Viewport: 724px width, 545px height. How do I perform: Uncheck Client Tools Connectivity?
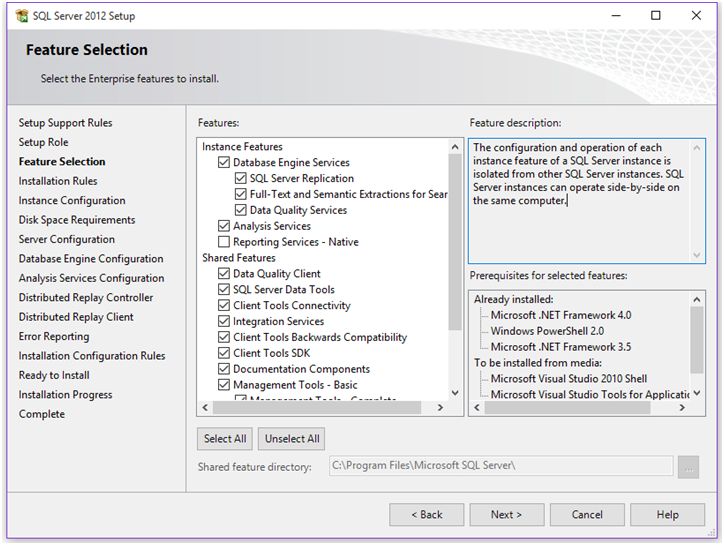pos(224,305)
